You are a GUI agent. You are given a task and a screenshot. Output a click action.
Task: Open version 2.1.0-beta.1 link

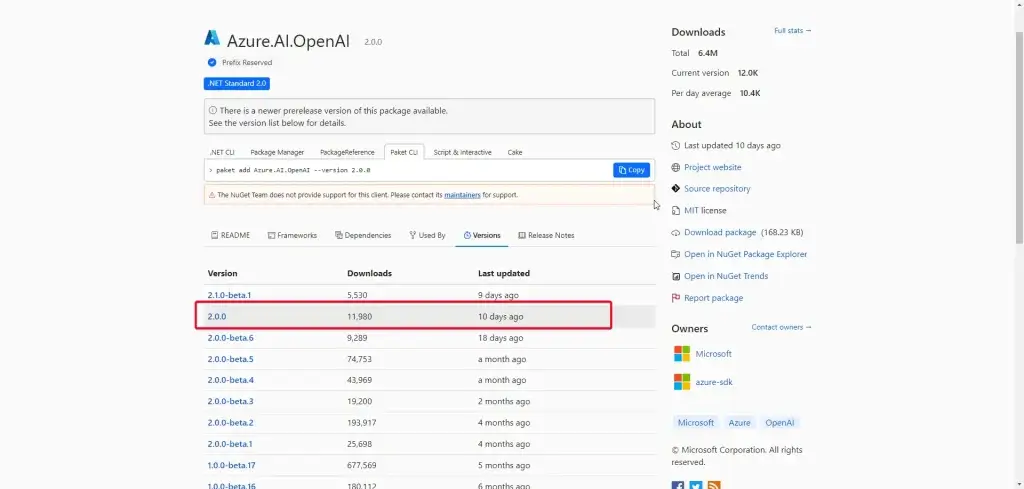pyautogui.click(x=229, y=295)
